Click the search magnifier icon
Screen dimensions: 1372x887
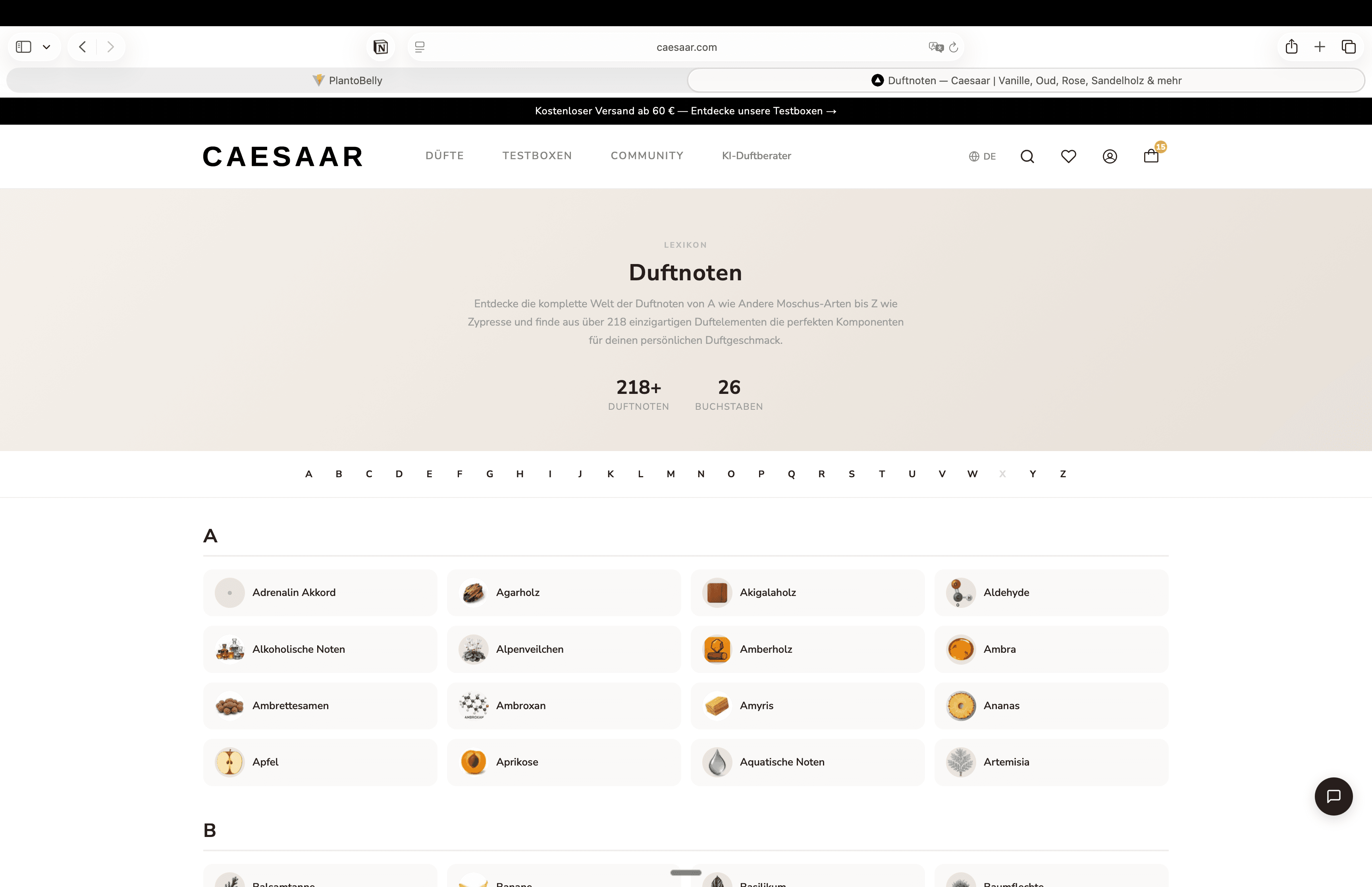pos(1027,156)
